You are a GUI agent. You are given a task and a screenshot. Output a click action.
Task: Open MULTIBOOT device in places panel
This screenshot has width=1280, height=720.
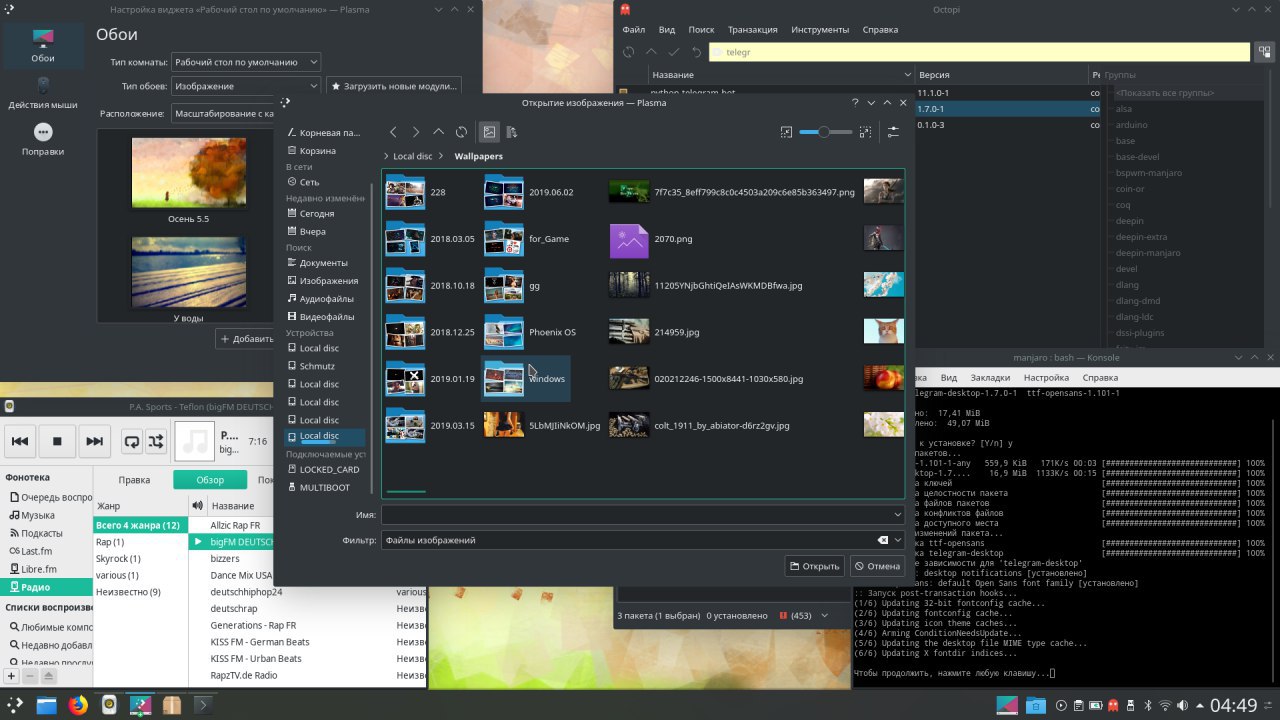pyautogui.click(x=325, y=487)
